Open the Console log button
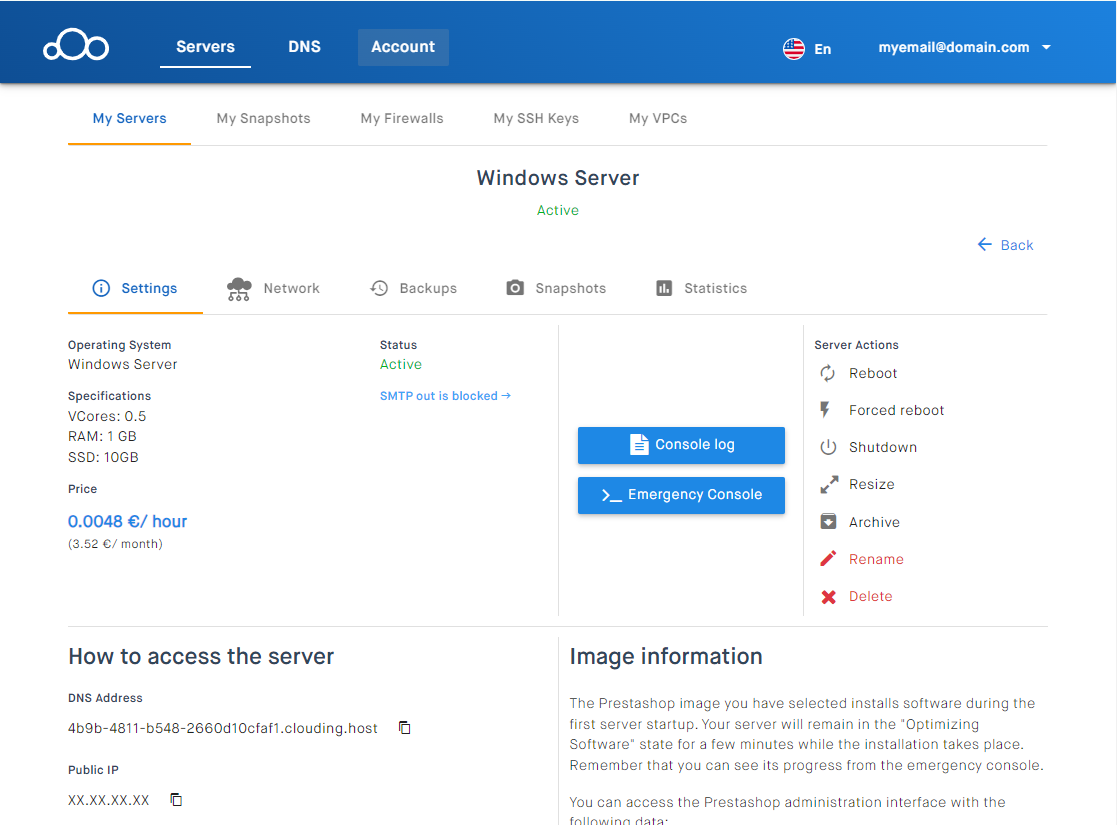 681,445
